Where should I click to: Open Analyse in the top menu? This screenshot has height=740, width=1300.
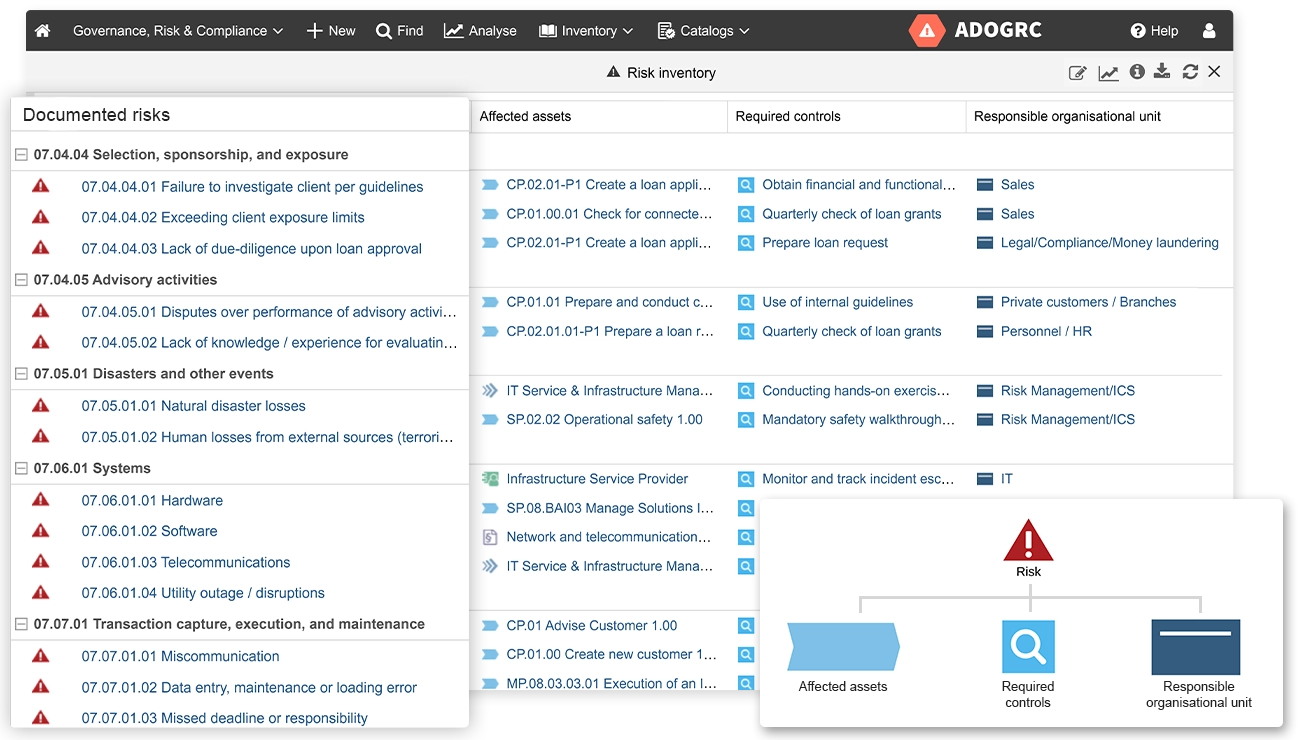click(x=481, y=31)
